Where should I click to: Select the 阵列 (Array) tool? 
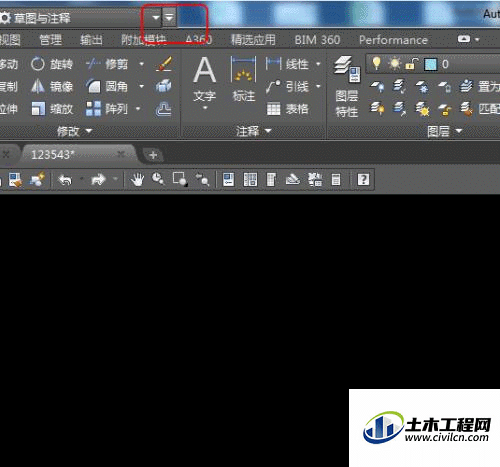(x=106, y=109)
